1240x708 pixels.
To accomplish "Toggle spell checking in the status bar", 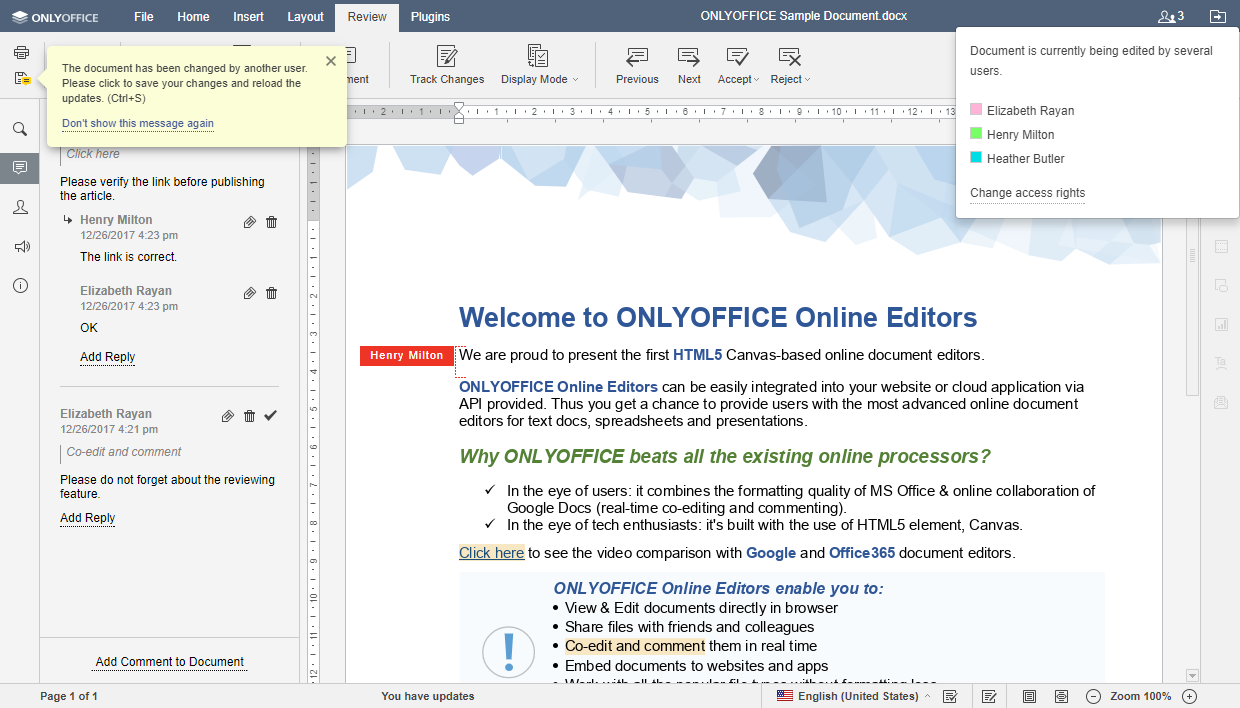I will pyautogui.click(x=949, y=695).
